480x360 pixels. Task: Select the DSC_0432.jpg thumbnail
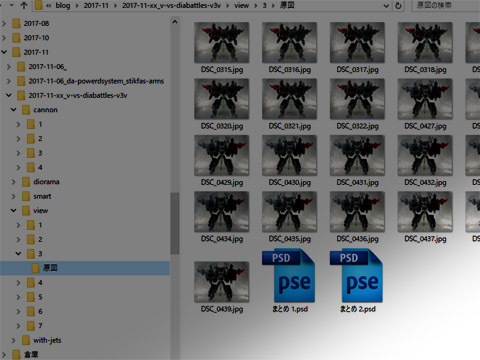pos(425,155)
